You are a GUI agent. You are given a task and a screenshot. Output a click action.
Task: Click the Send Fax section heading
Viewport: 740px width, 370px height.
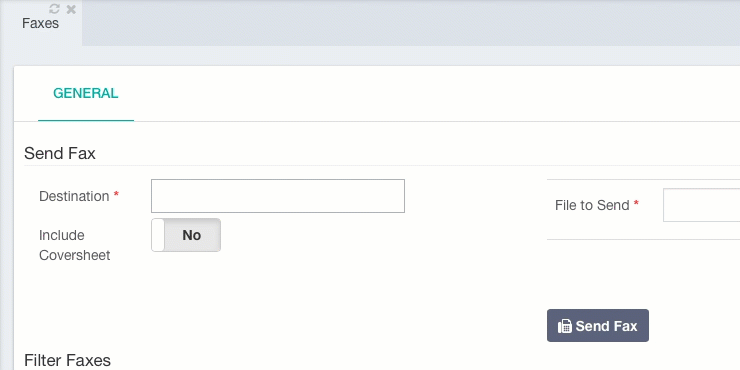(60, 153)
